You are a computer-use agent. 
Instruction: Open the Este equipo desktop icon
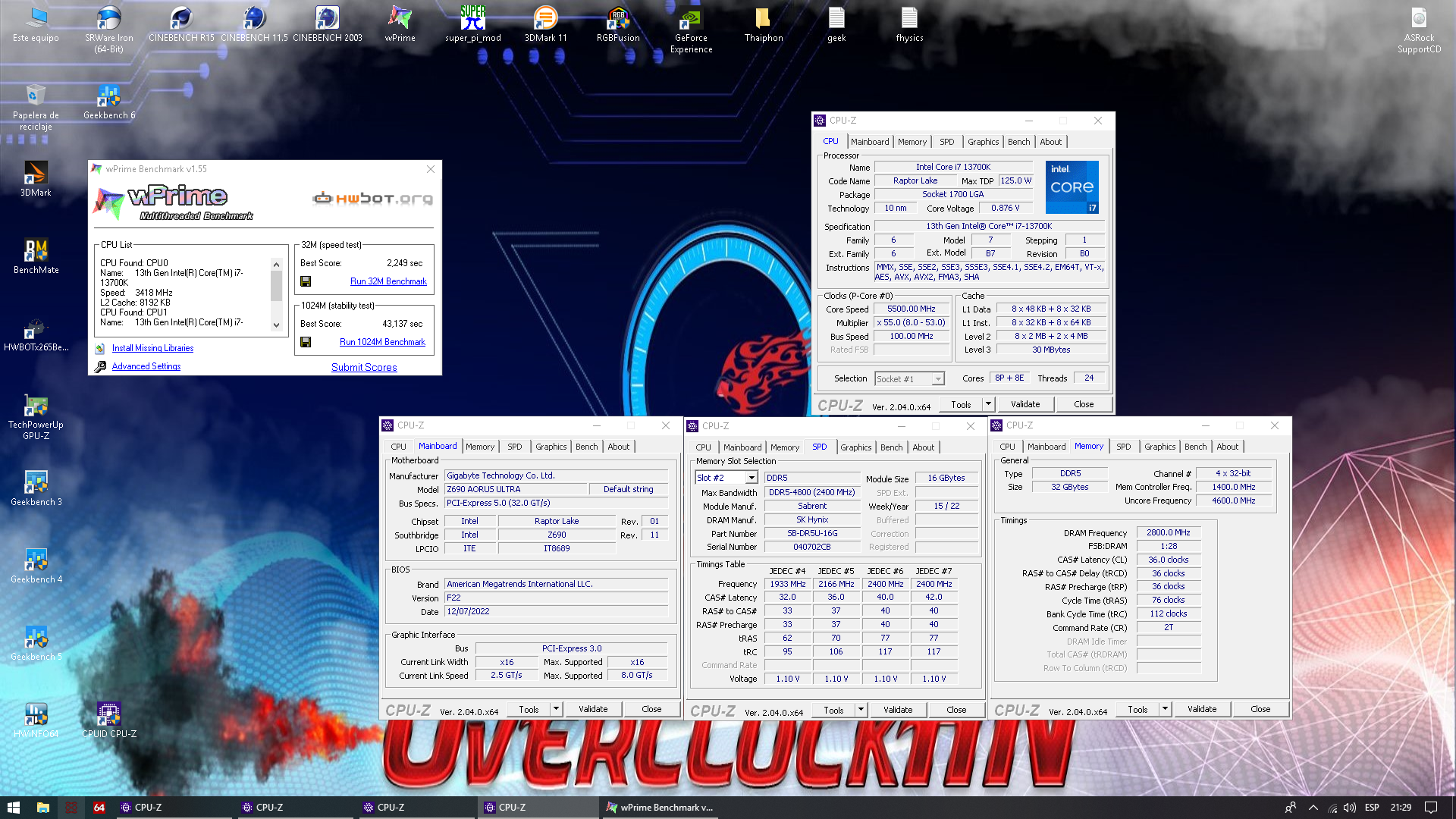pos(36,24)
